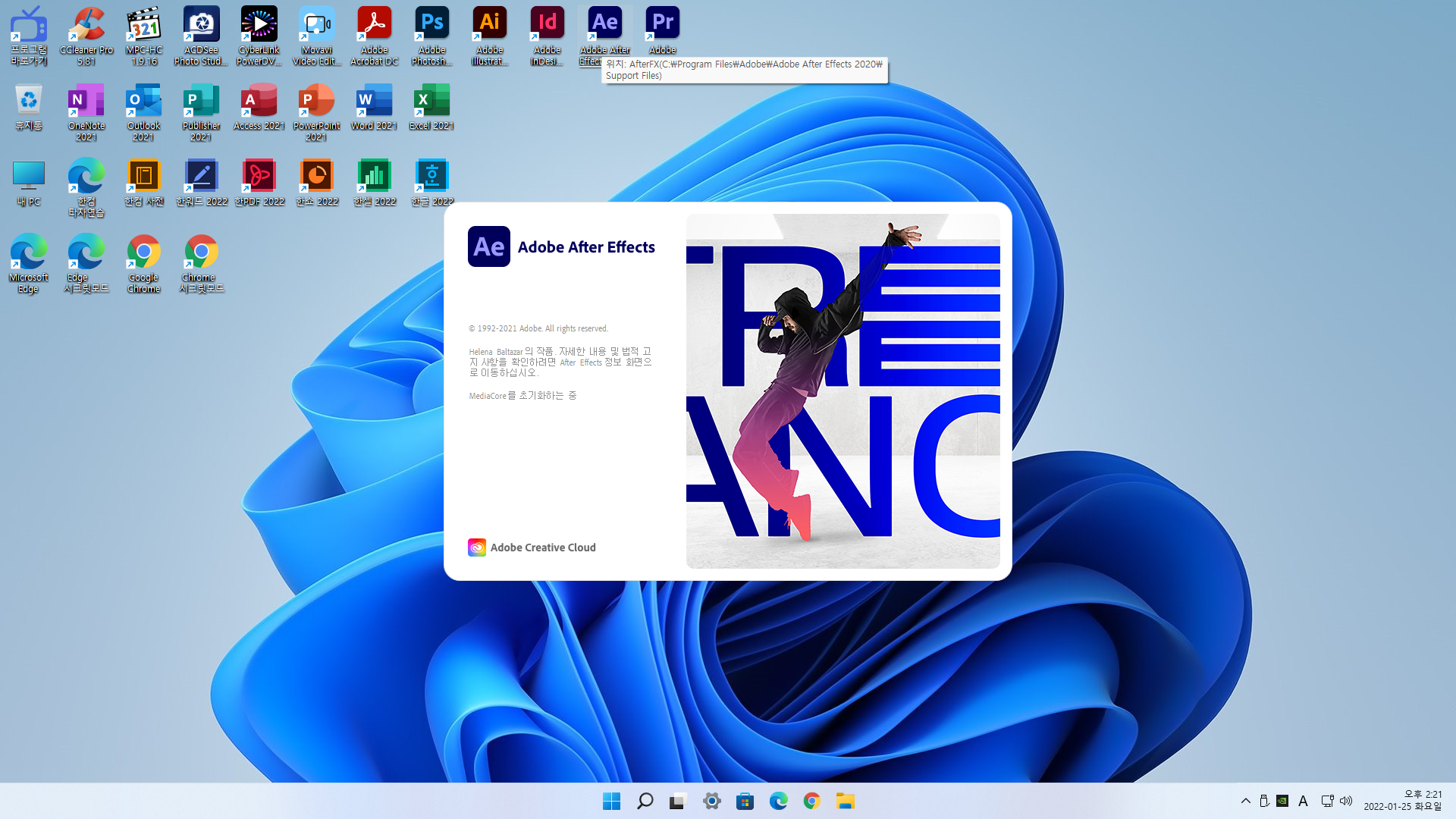Expand the hidden system tray icons chevron
Viewport: 1456px width, 819px height.
tap(1245, 801)
